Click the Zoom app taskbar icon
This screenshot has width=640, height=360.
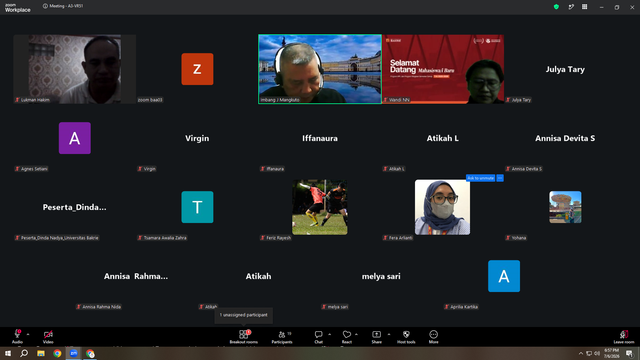[x=74, y=353]
